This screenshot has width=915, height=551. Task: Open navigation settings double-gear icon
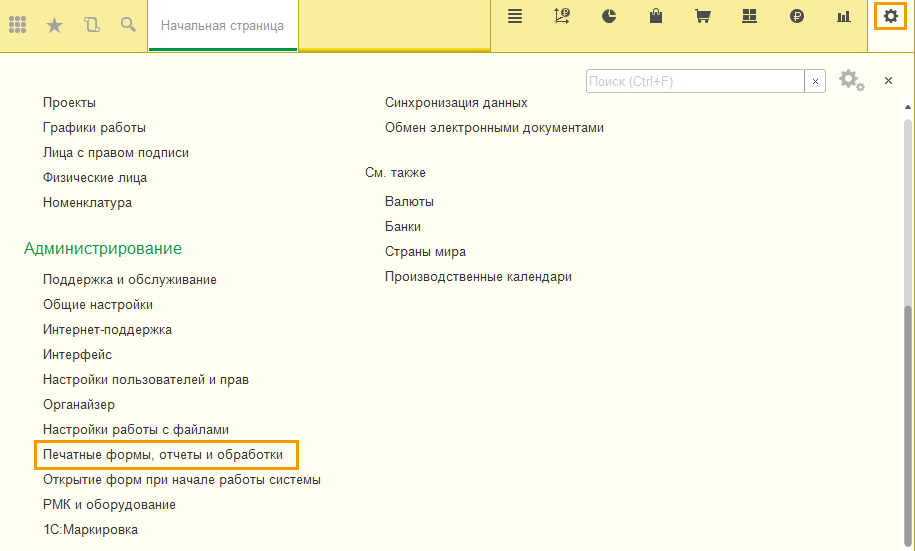click(851, 81)
